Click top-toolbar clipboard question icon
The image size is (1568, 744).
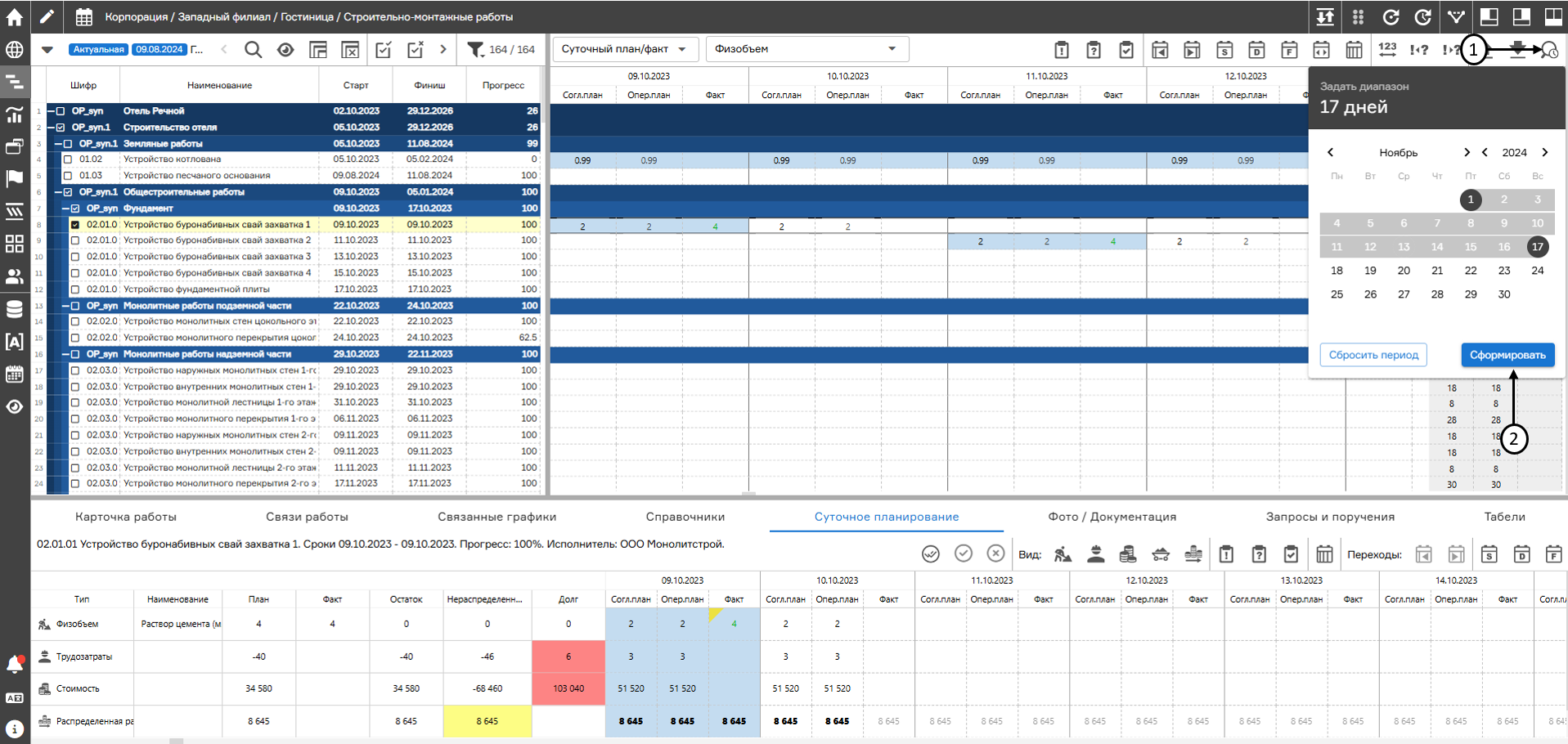[1094, 50]
